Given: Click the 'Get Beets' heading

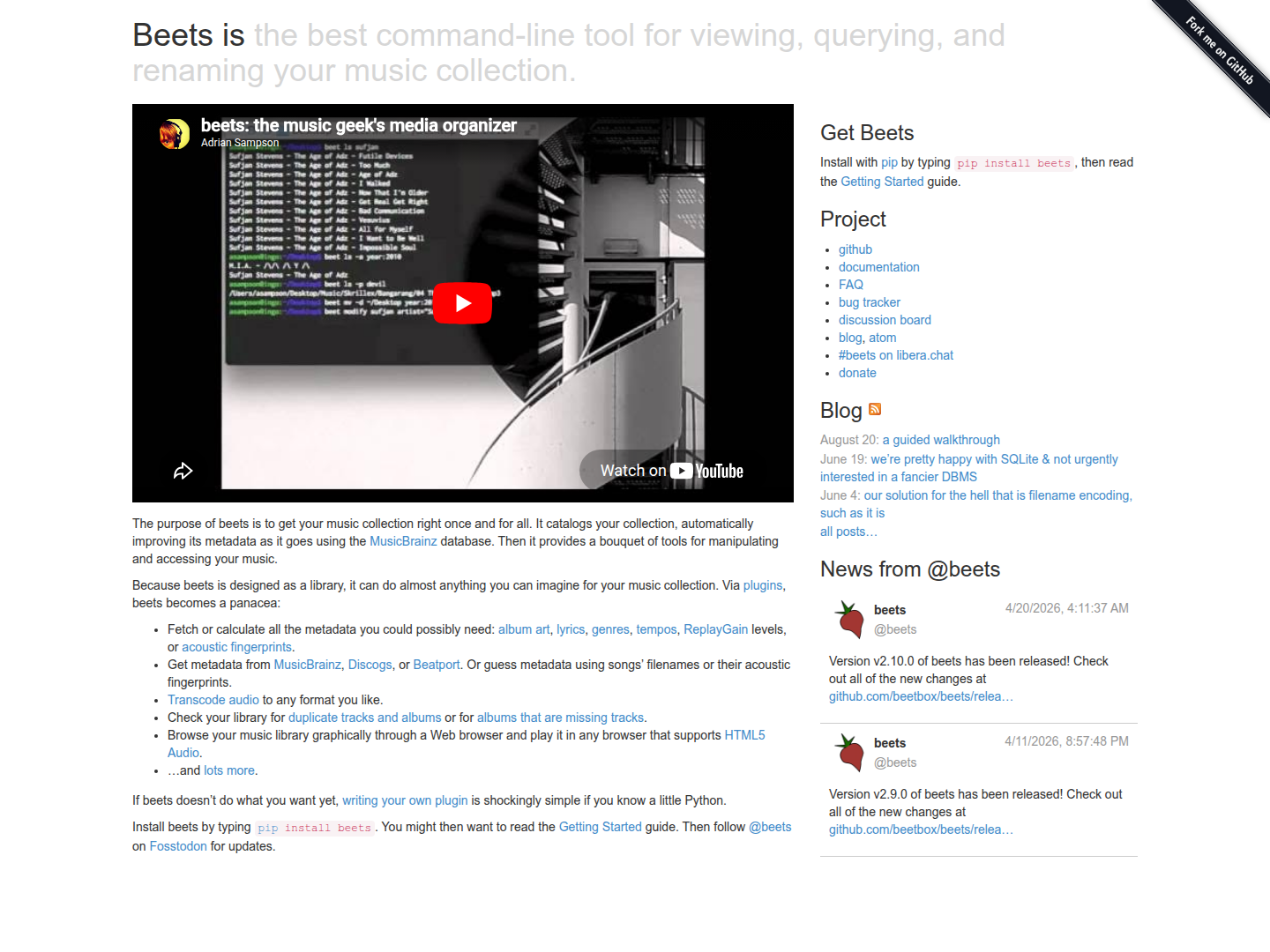Looking at the screenshot, I should (x=867, y=133).
